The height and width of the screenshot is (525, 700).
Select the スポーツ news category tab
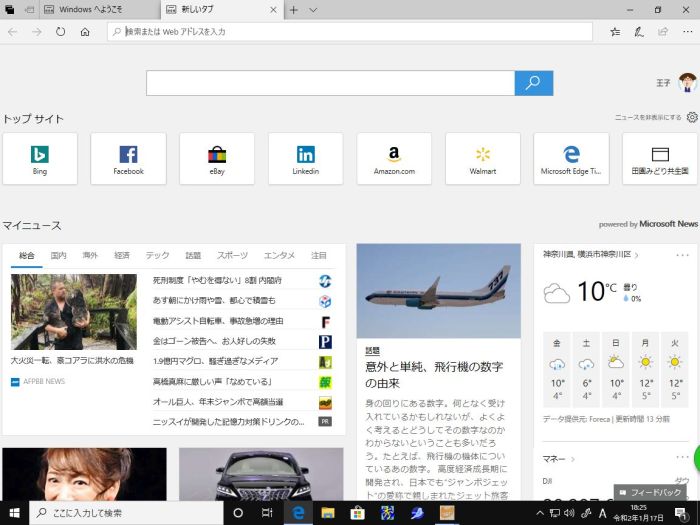(x=232, y=256)
